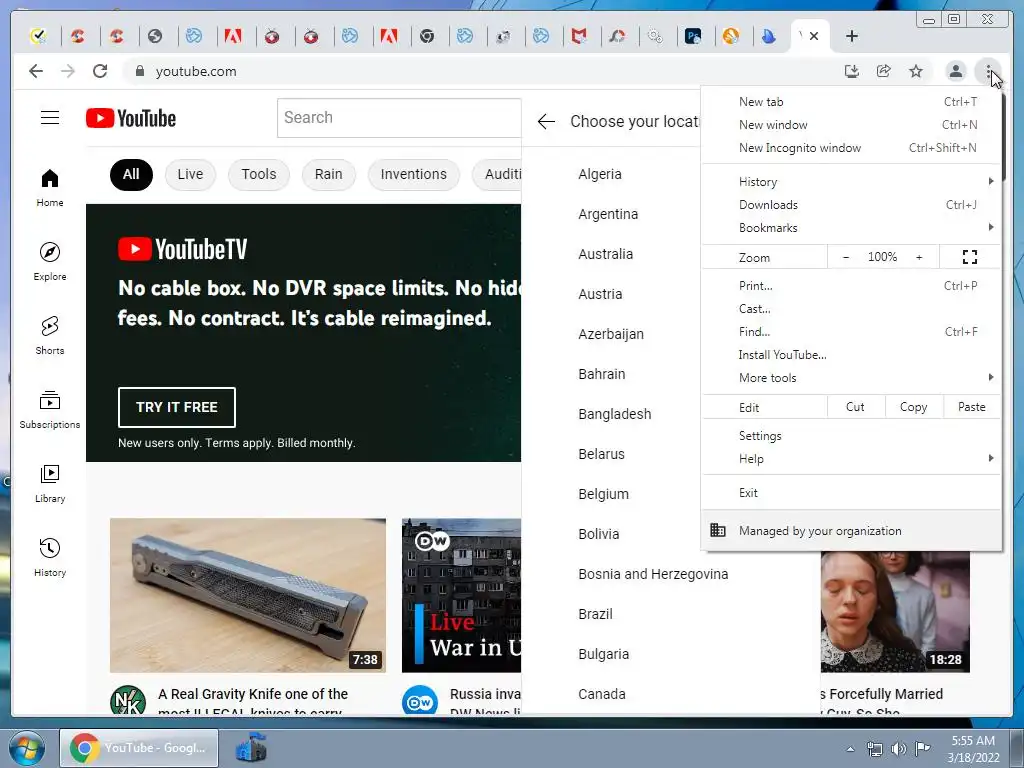Click Cut in the Edit row
The height and width of the screenshot is (768, 1024).
(x=855, y=407)
